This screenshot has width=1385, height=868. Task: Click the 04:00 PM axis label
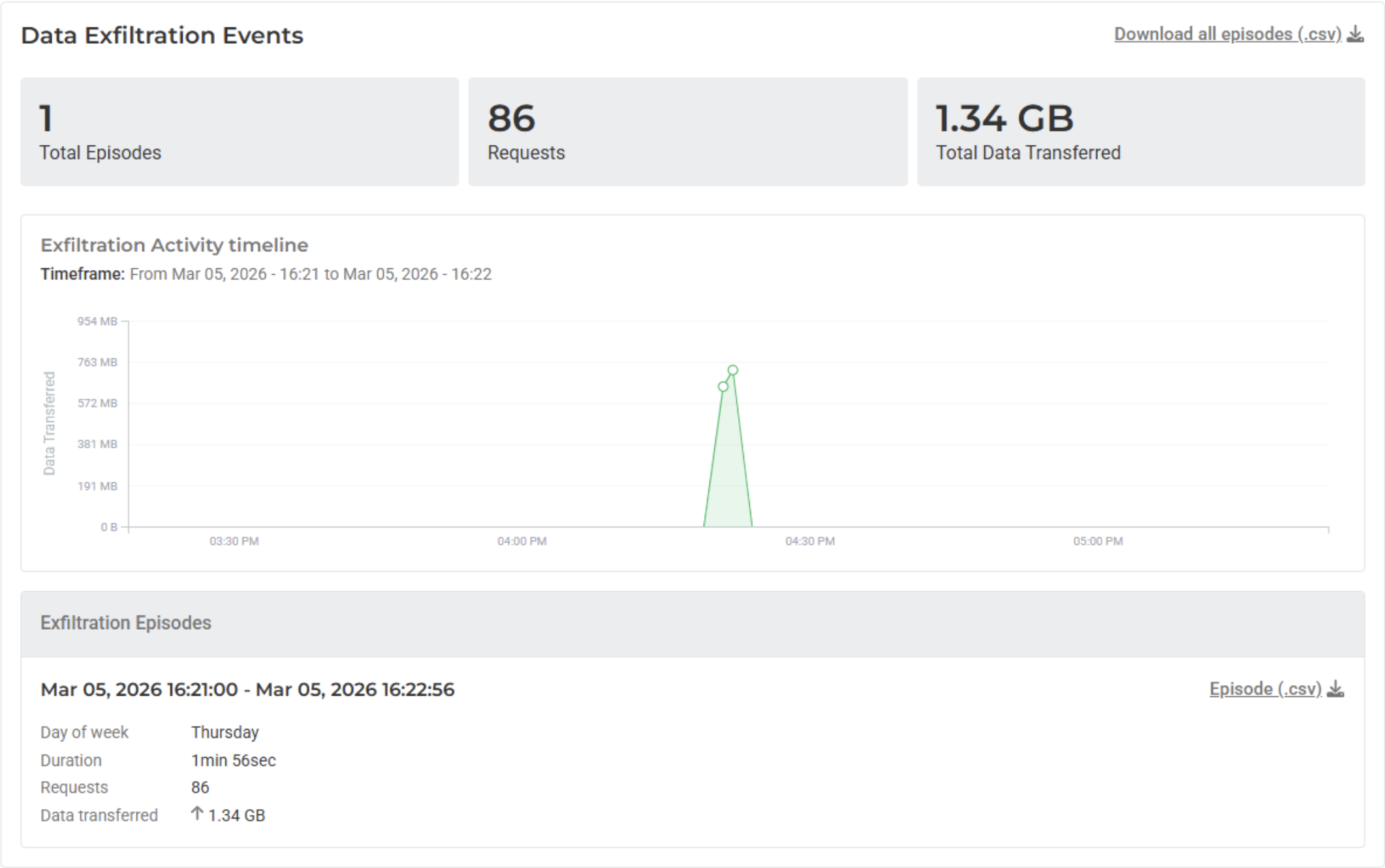[521, 541]
